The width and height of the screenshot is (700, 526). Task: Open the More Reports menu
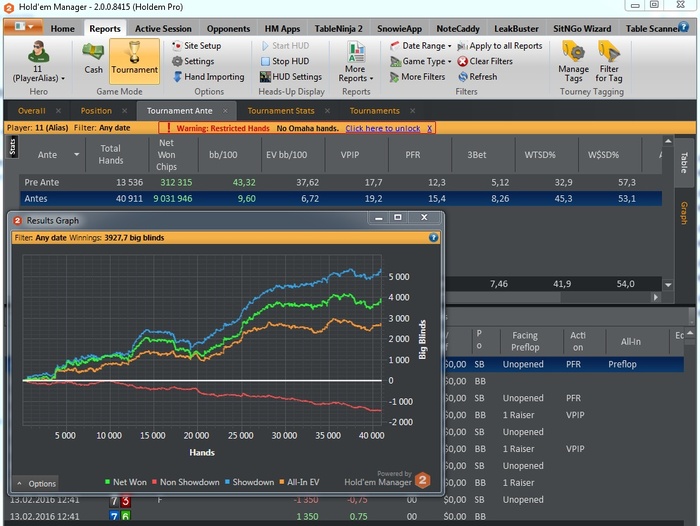(356, 62)
